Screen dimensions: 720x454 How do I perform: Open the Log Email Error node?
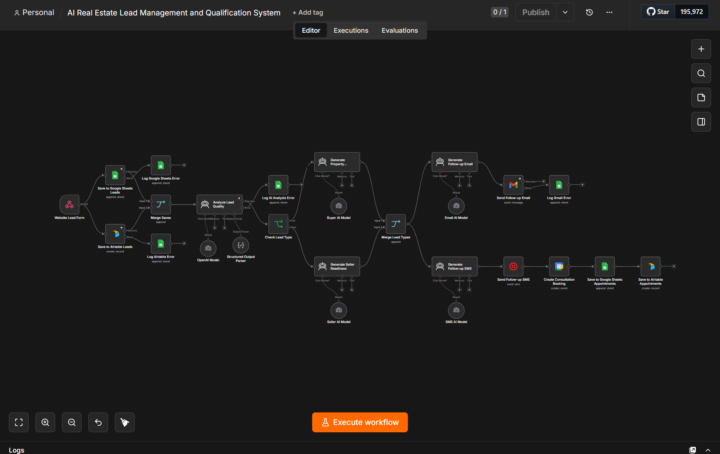[x=559, y=185]
